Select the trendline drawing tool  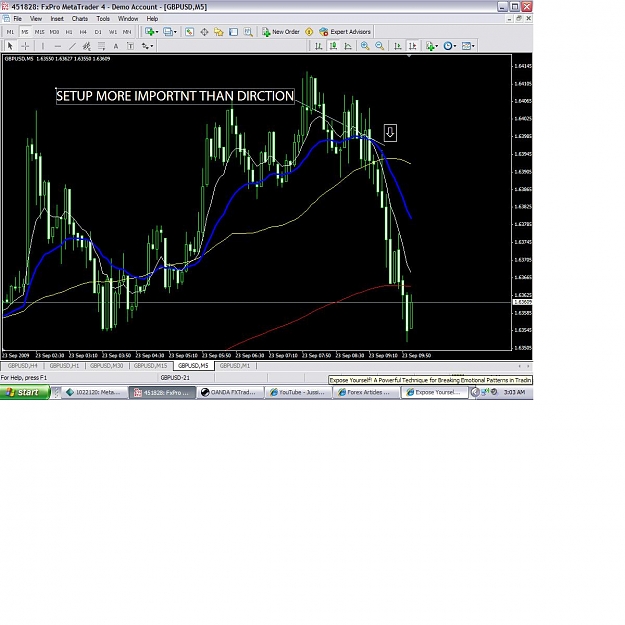point(72,46)
